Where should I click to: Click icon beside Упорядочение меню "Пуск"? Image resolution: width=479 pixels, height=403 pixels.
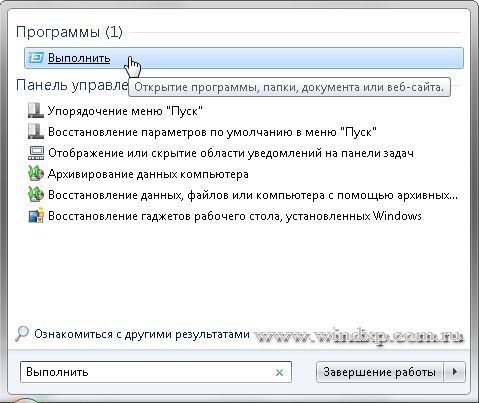pyautogui.click(x=36, y=111)
